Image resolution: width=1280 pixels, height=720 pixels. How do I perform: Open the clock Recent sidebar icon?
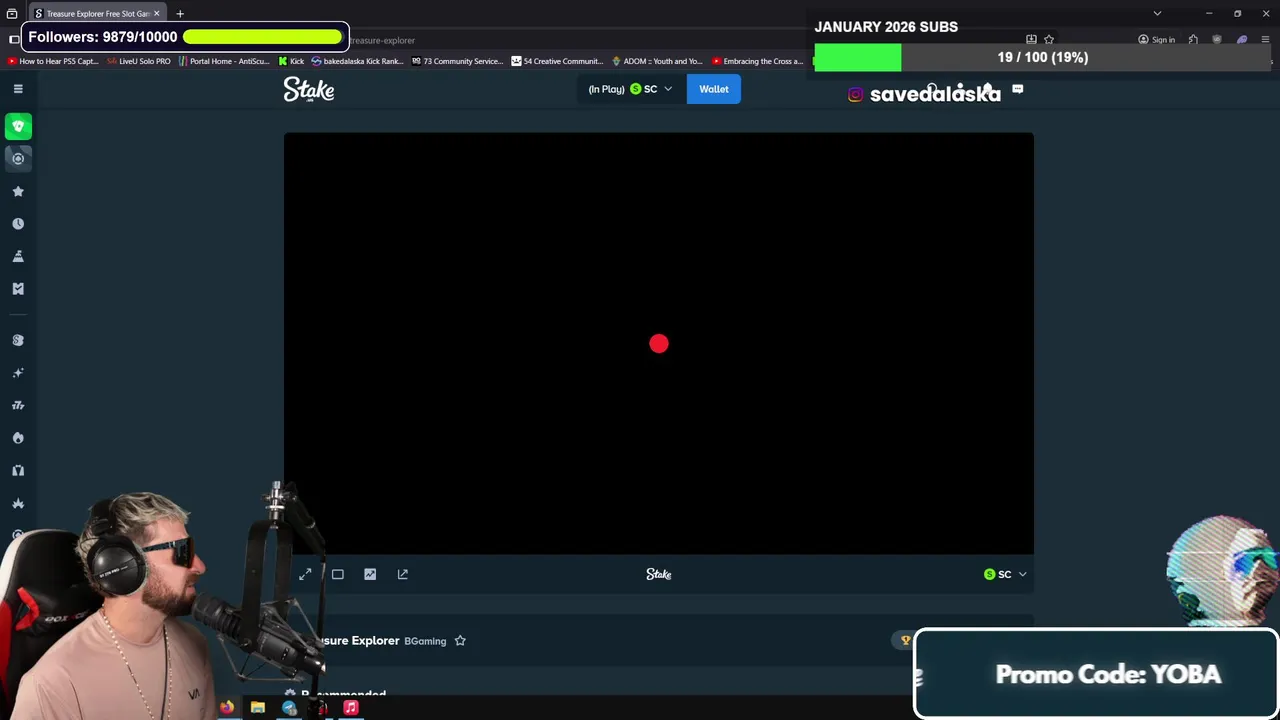(18, 224)
